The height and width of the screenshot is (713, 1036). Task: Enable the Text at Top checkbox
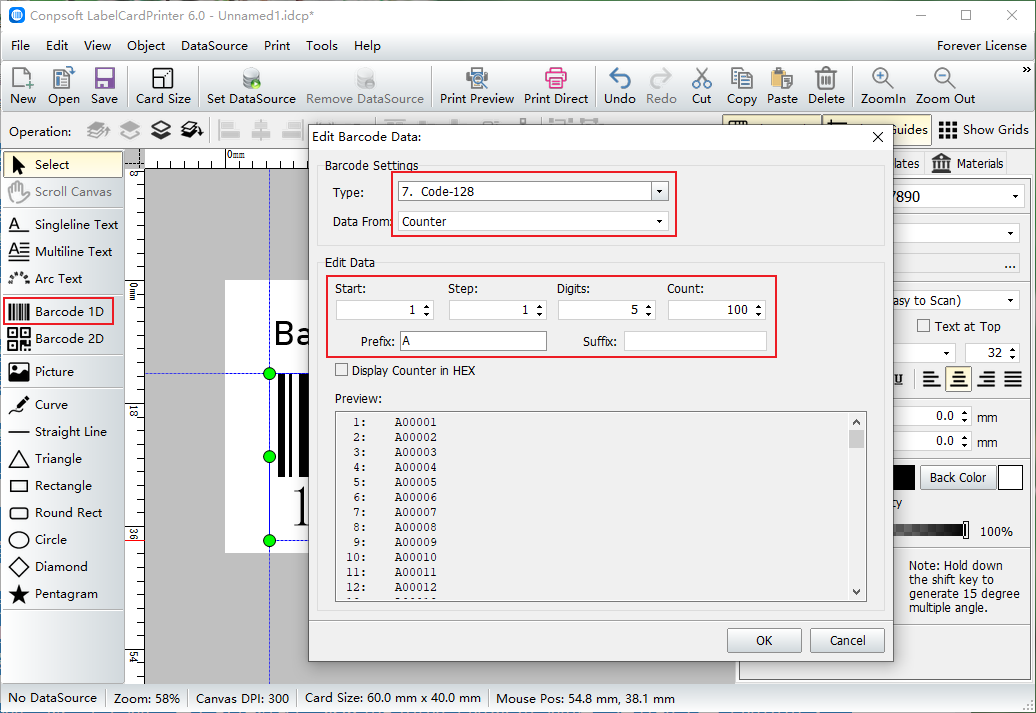924,326
